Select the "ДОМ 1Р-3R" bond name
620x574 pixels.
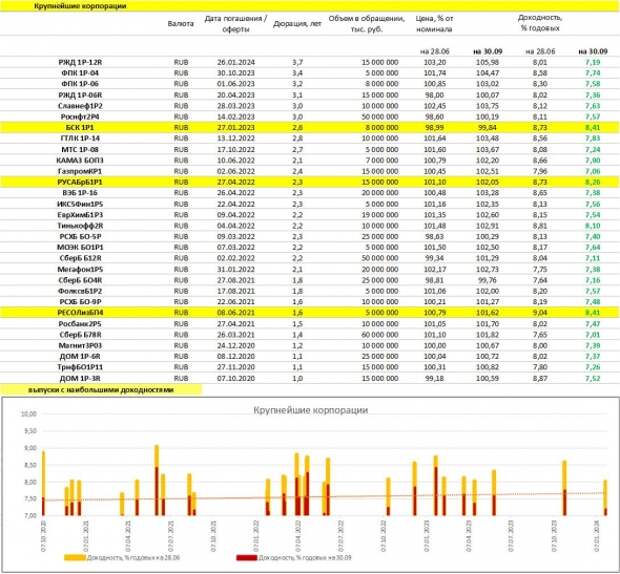(x=80, y=378)
